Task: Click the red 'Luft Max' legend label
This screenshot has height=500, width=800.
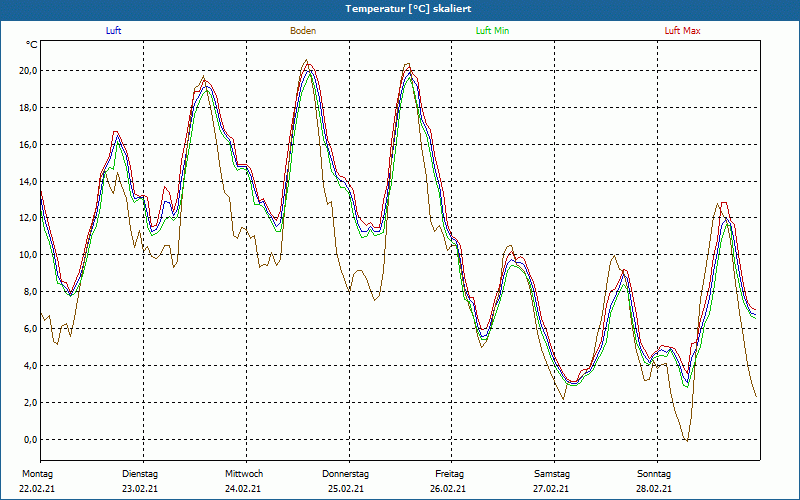Action: [x=682, y=31]
